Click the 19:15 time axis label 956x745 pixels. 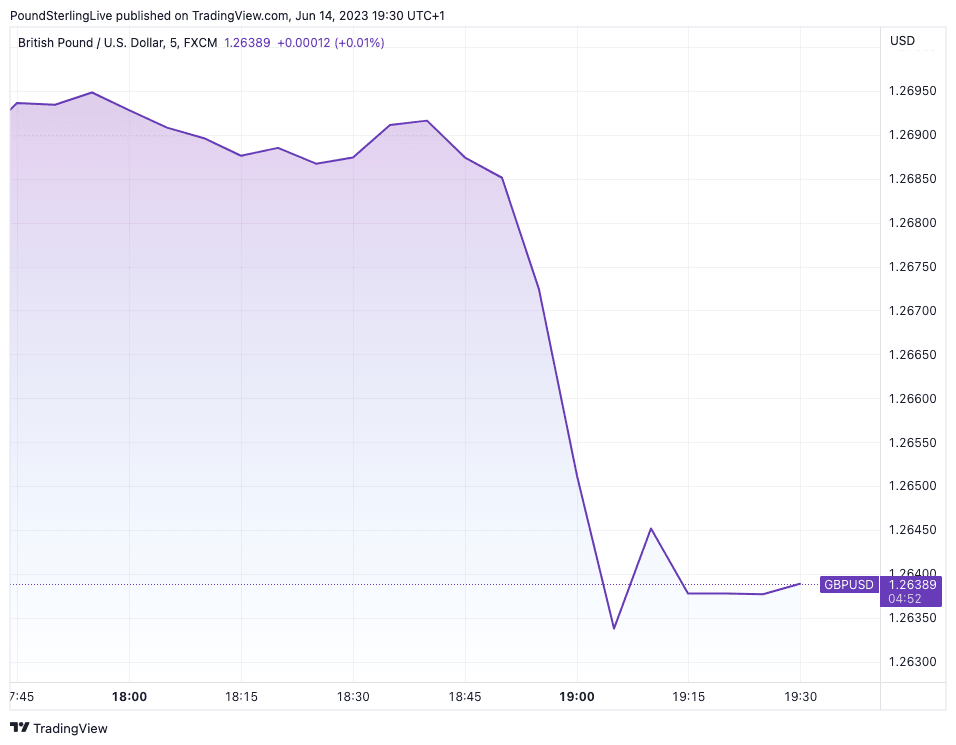click(689, 696)
